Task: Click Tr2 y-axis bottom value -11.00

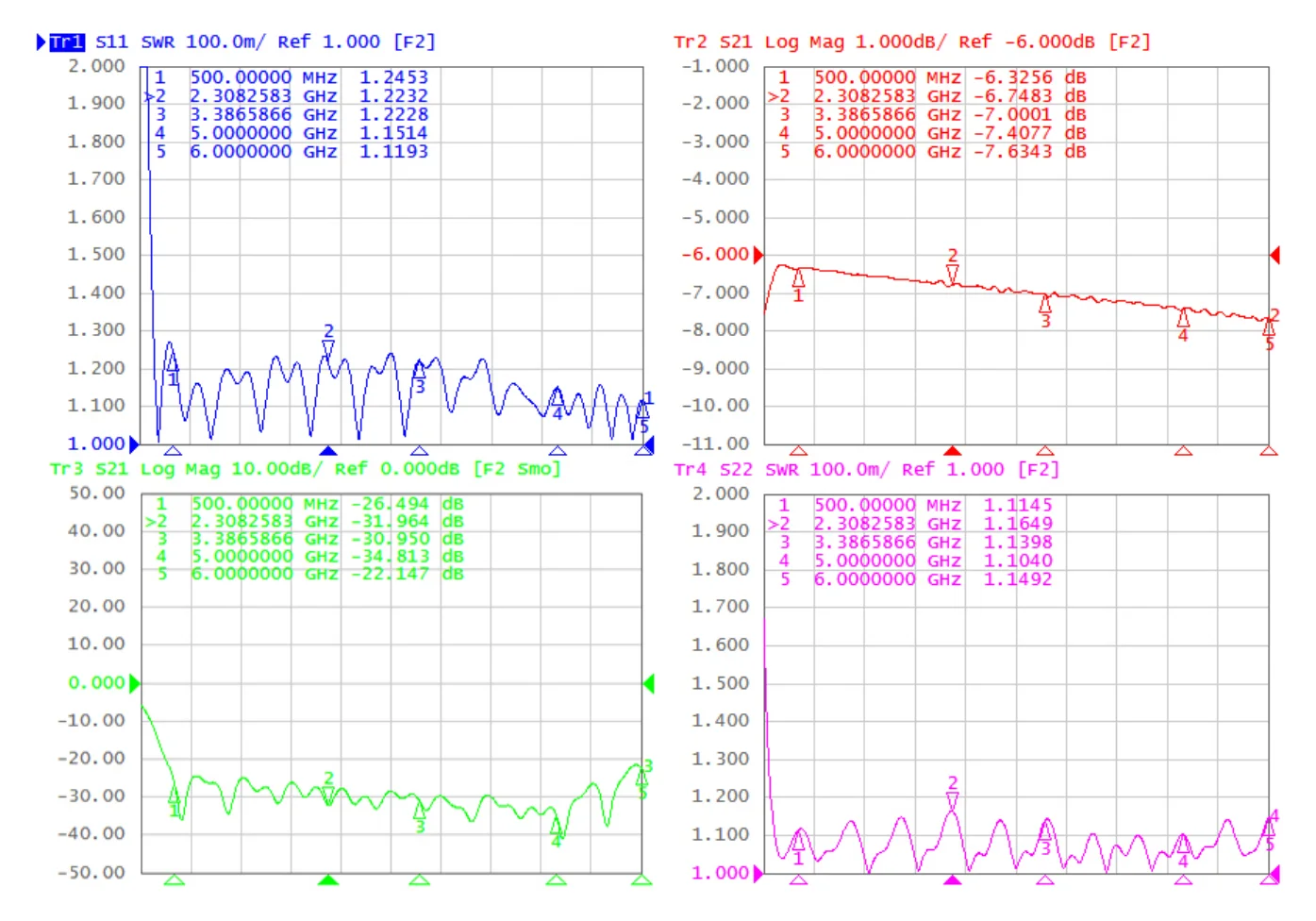Action: (x=716, y=444)
